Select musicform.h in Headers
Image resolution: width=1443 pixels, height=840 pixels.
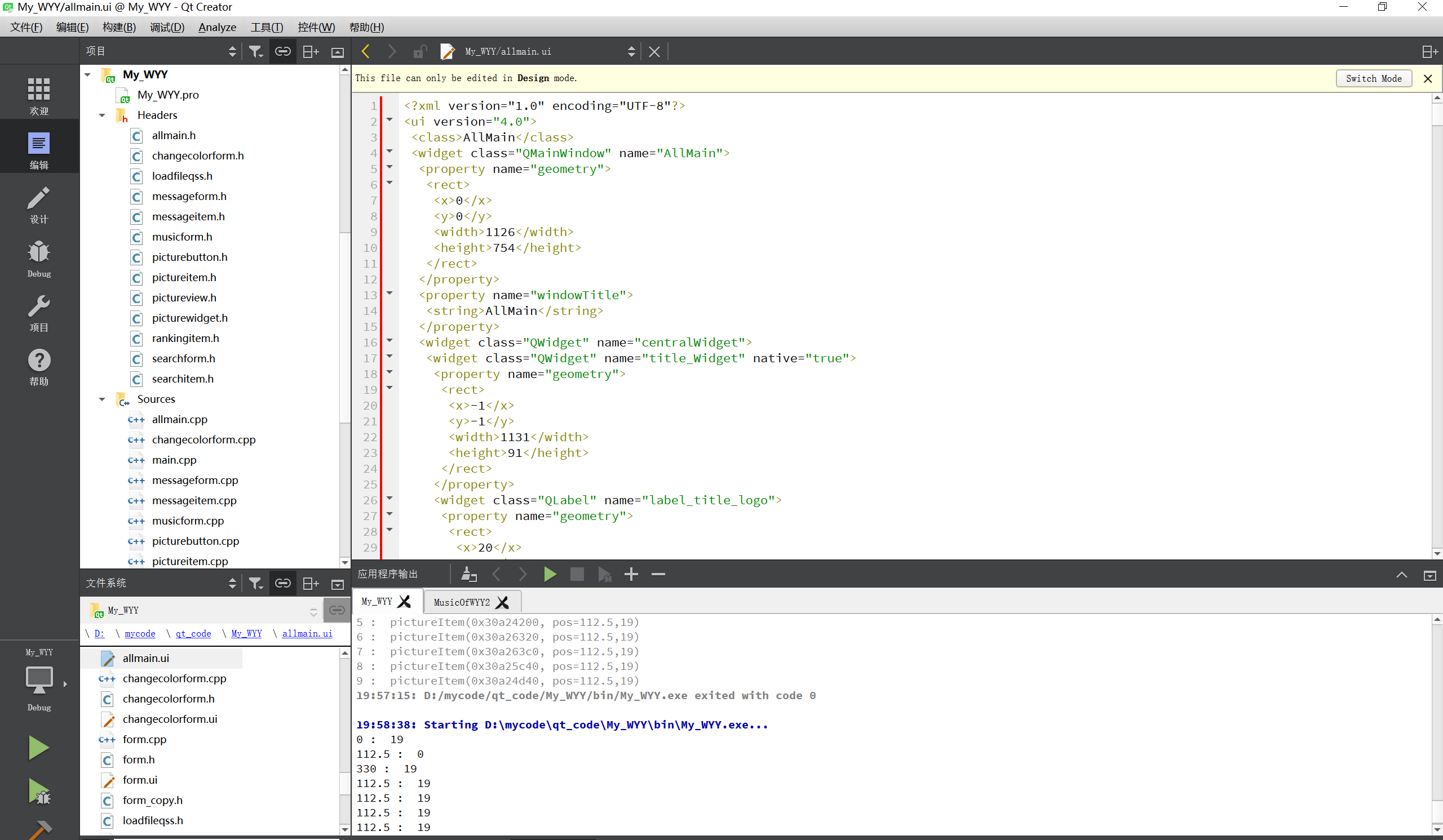click(x=182, y=237)
